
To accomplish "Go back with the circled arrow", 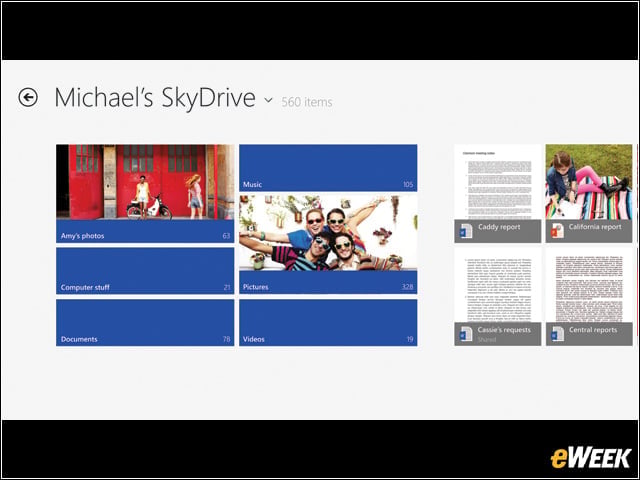I will tap(28, 97).
